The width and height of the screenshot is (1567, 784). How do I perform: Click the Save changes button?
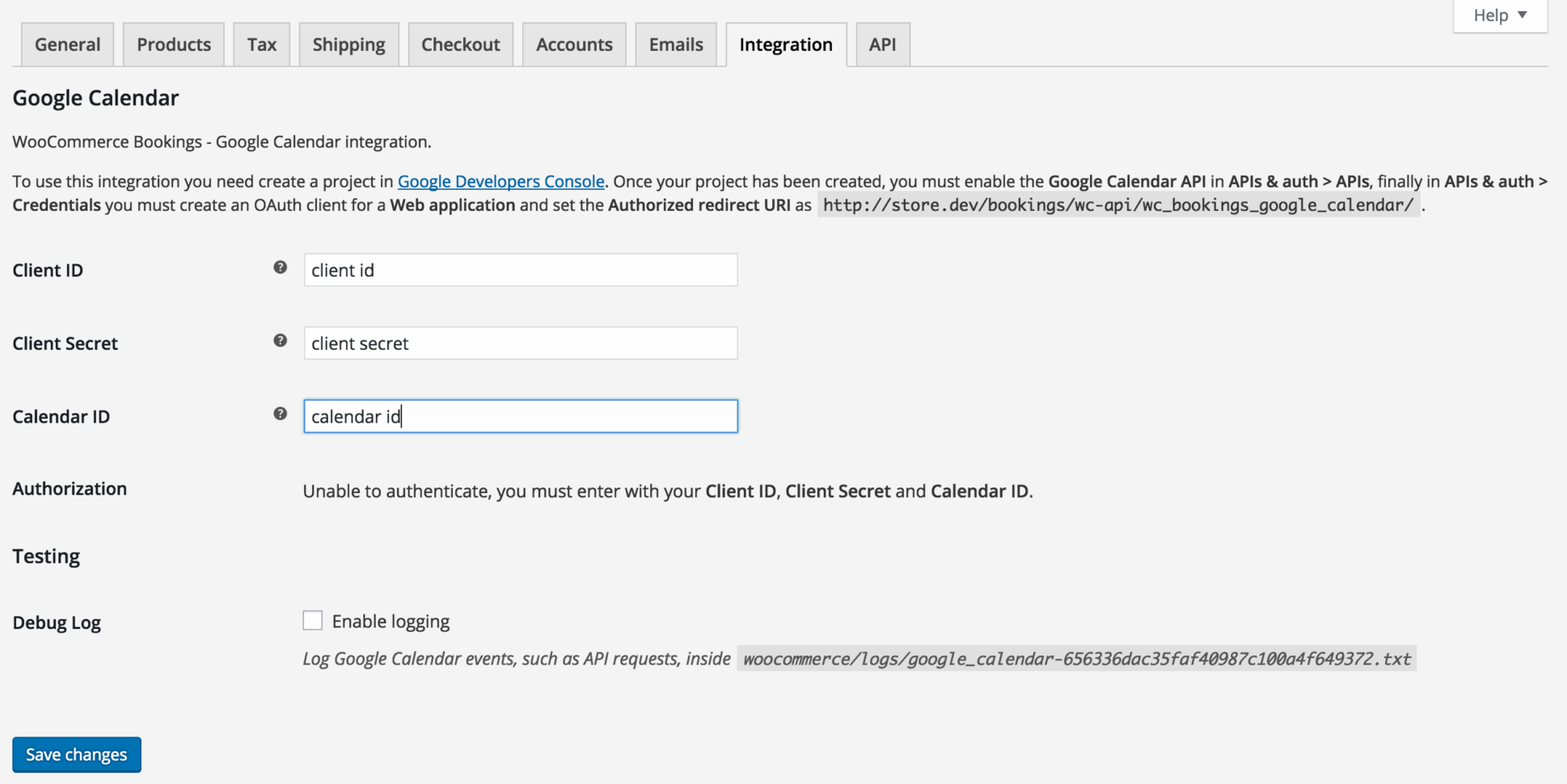(76, 754)
